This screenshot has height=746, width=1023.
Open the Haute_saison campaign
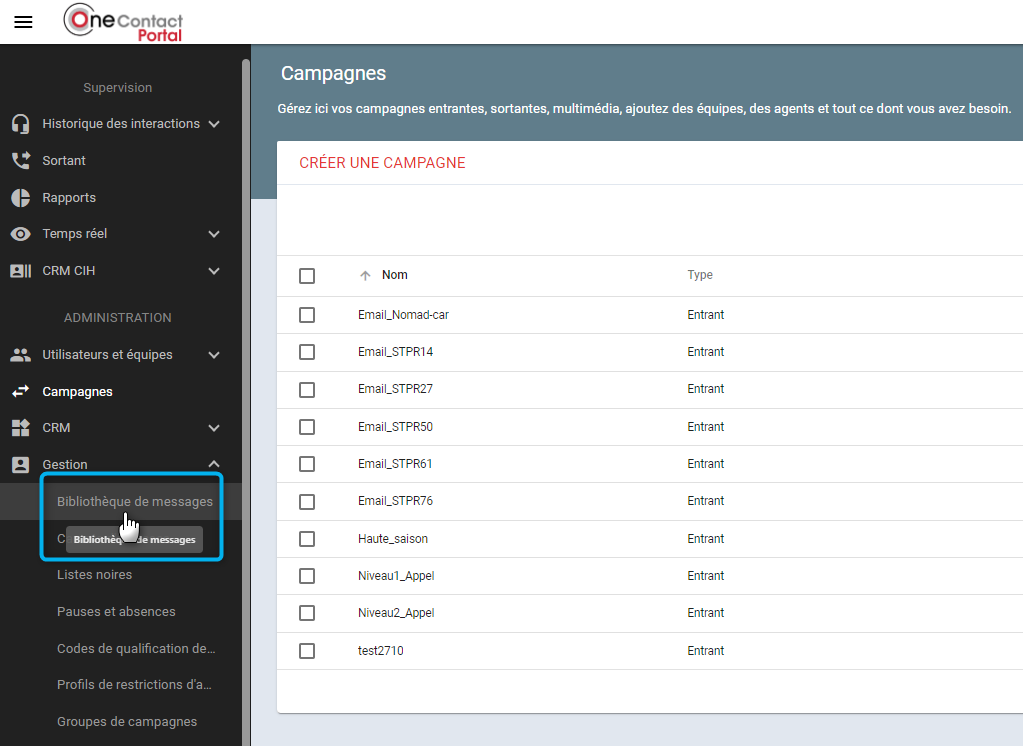coord(393,538)
